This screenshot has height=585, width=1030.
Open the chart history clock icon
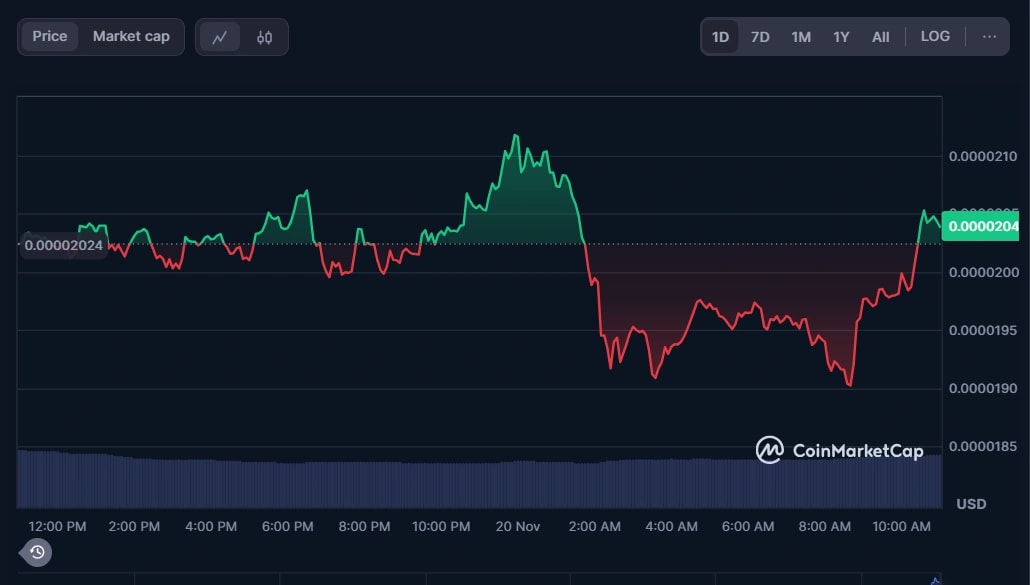[37, 552]
